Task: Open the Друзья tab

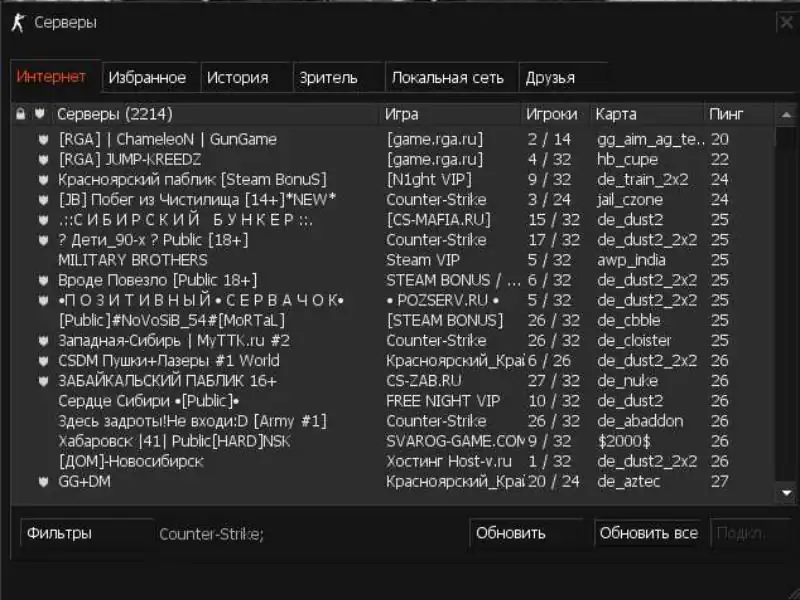Action: tap(563, 78)
